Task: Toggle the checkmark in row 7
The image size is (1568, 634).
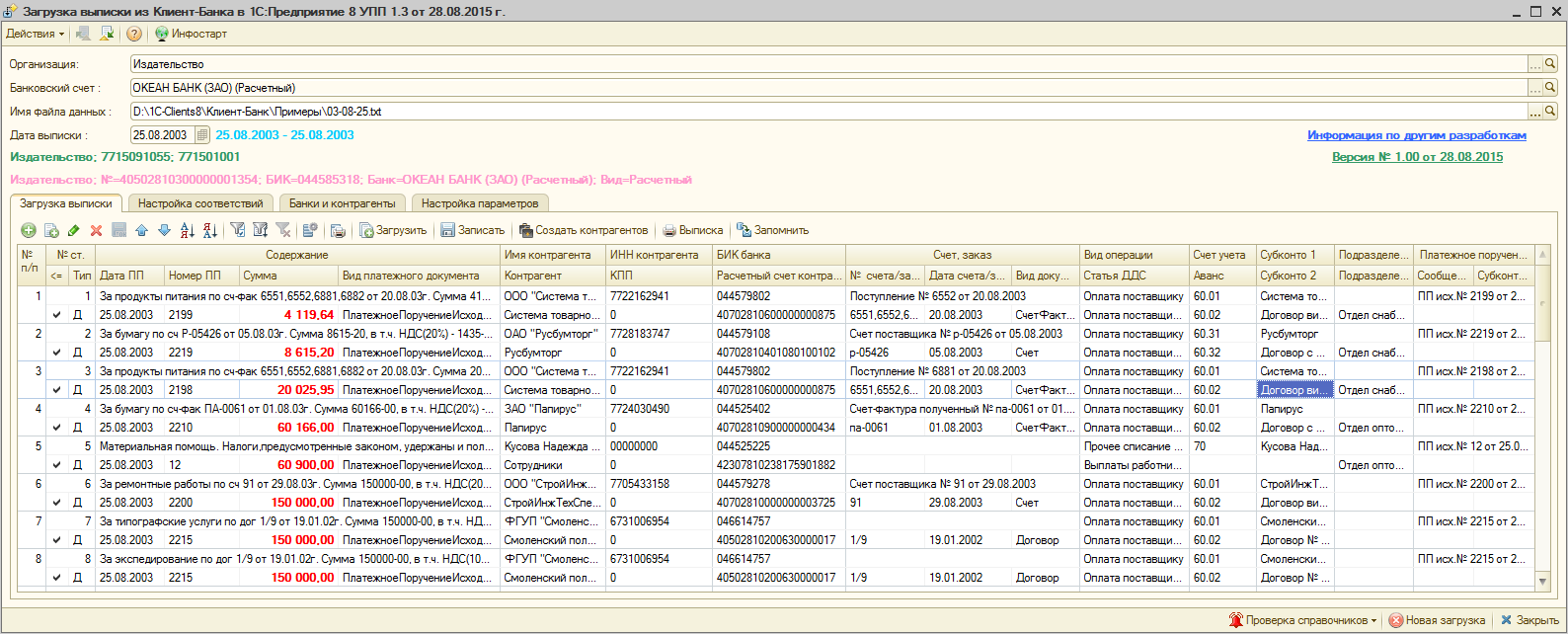Action: pos(56,540)
